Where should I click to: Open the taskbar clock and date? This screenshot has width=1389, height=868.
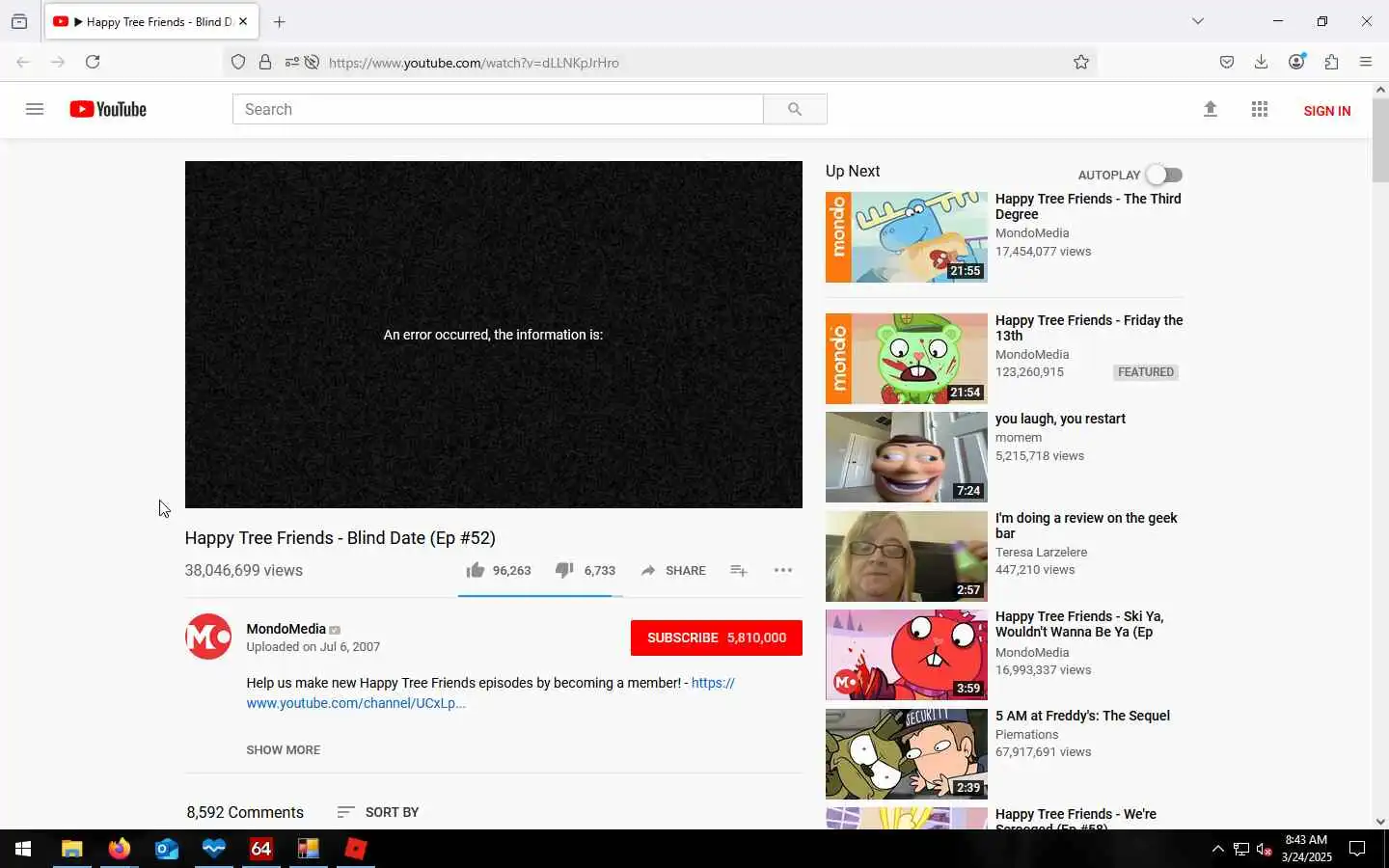pos(1306,849)
